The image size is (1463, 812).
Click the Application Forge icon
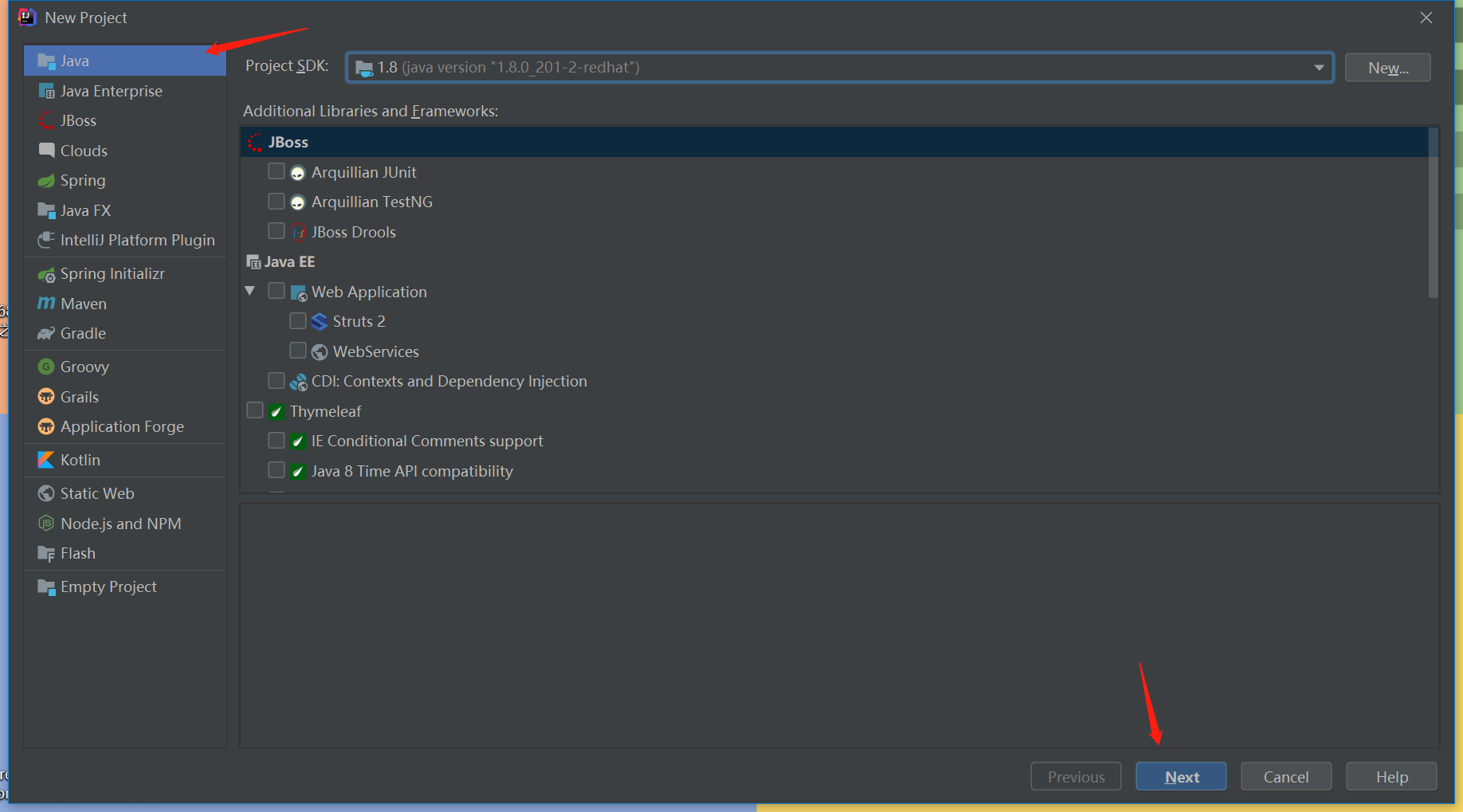click(46, 426)
